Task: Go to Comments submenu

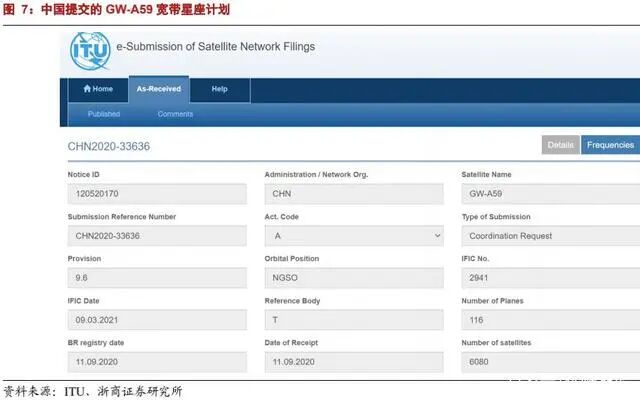Action: click(175, 114)
